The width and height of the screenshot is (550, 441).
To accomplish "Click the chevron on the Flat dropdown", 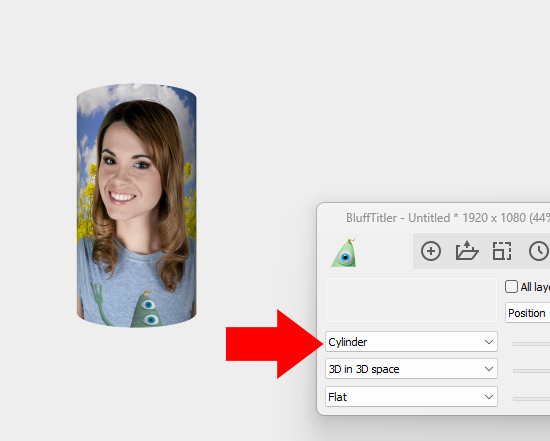I will 489,397.
